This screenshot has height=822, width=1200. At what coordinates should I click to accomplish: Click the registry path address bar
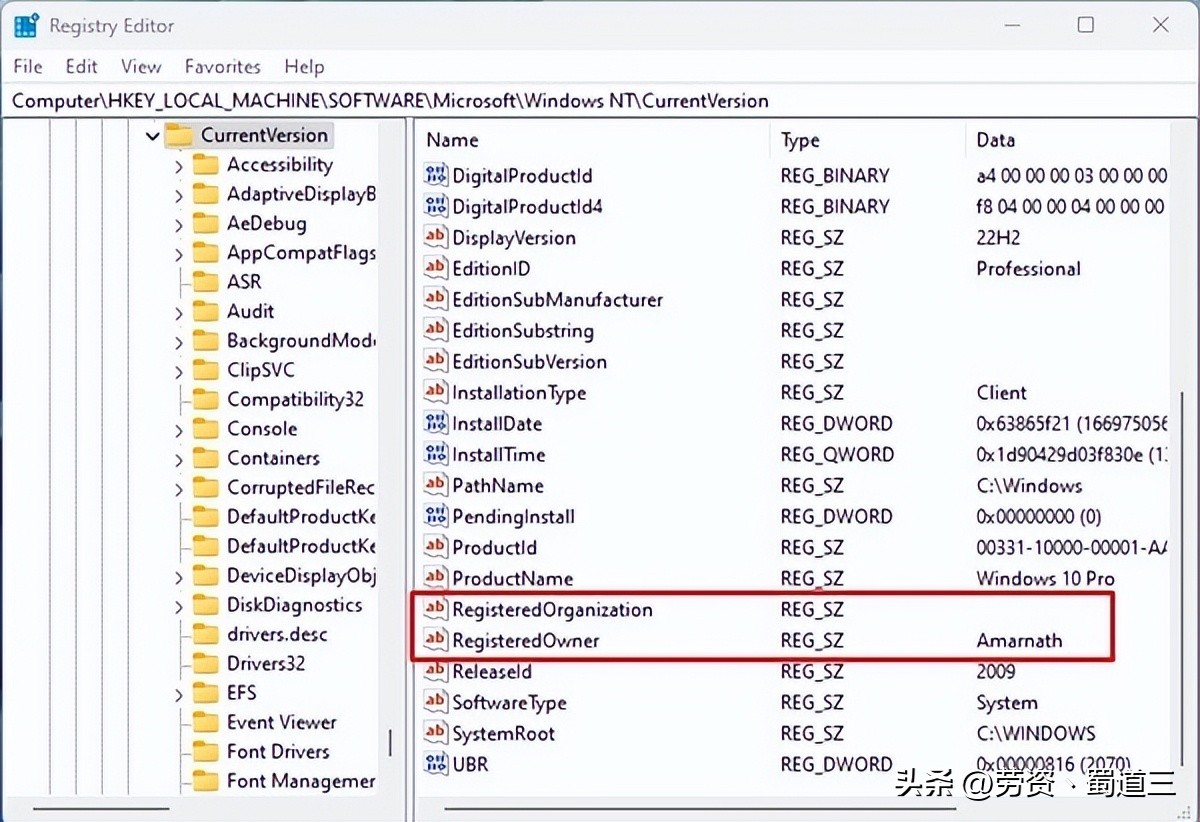(400, 100)
